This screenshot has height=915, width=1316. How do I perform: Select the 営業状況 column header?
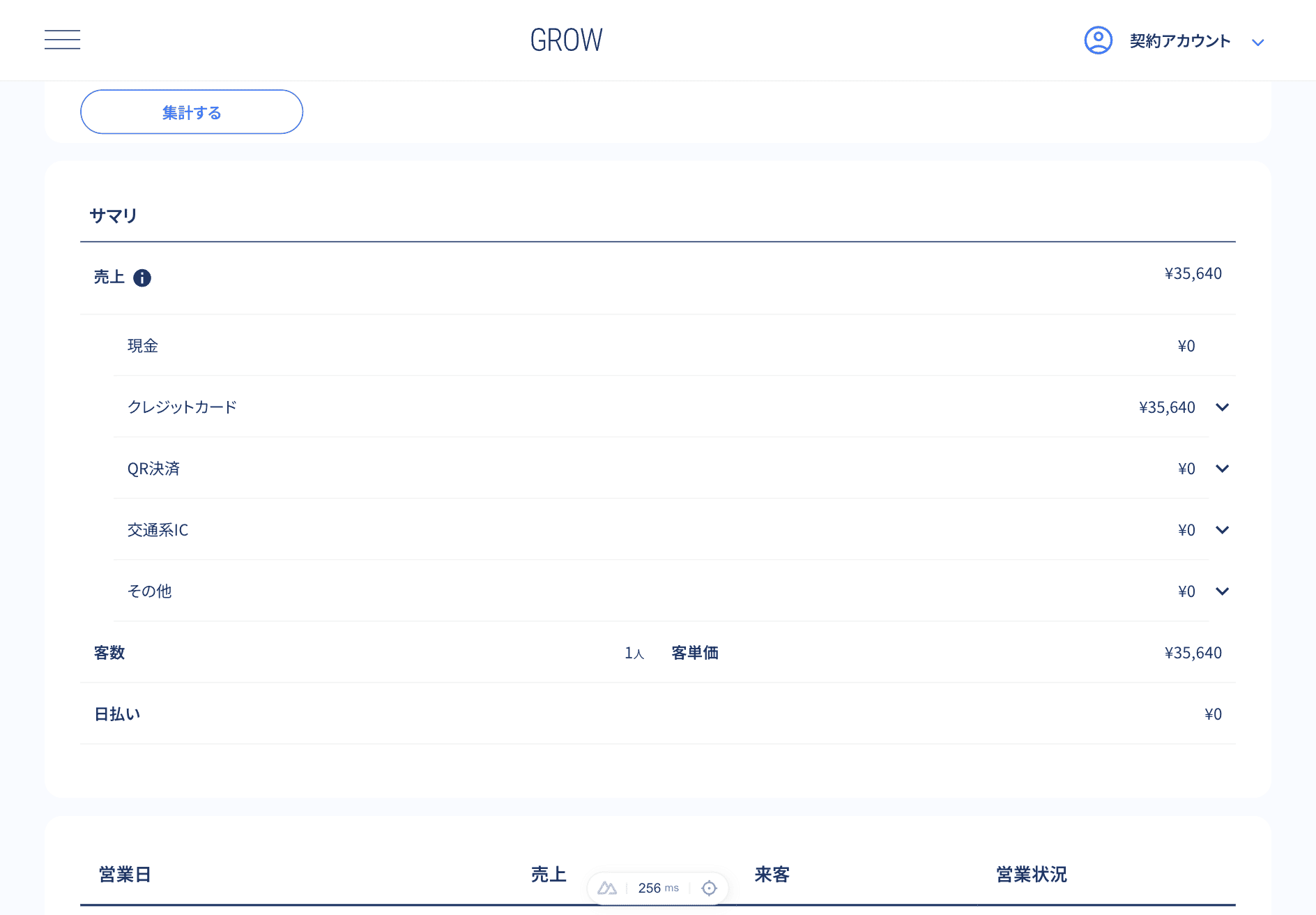(x=1031, y=875)
